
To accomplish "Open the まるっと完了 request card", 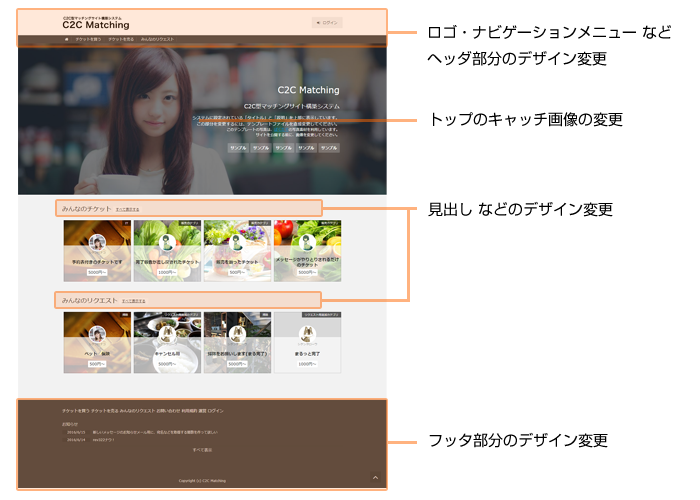I will 308,342.
